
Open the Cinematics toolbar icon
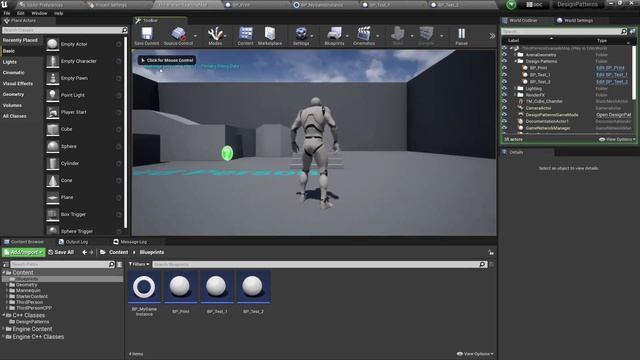point(364,33)
